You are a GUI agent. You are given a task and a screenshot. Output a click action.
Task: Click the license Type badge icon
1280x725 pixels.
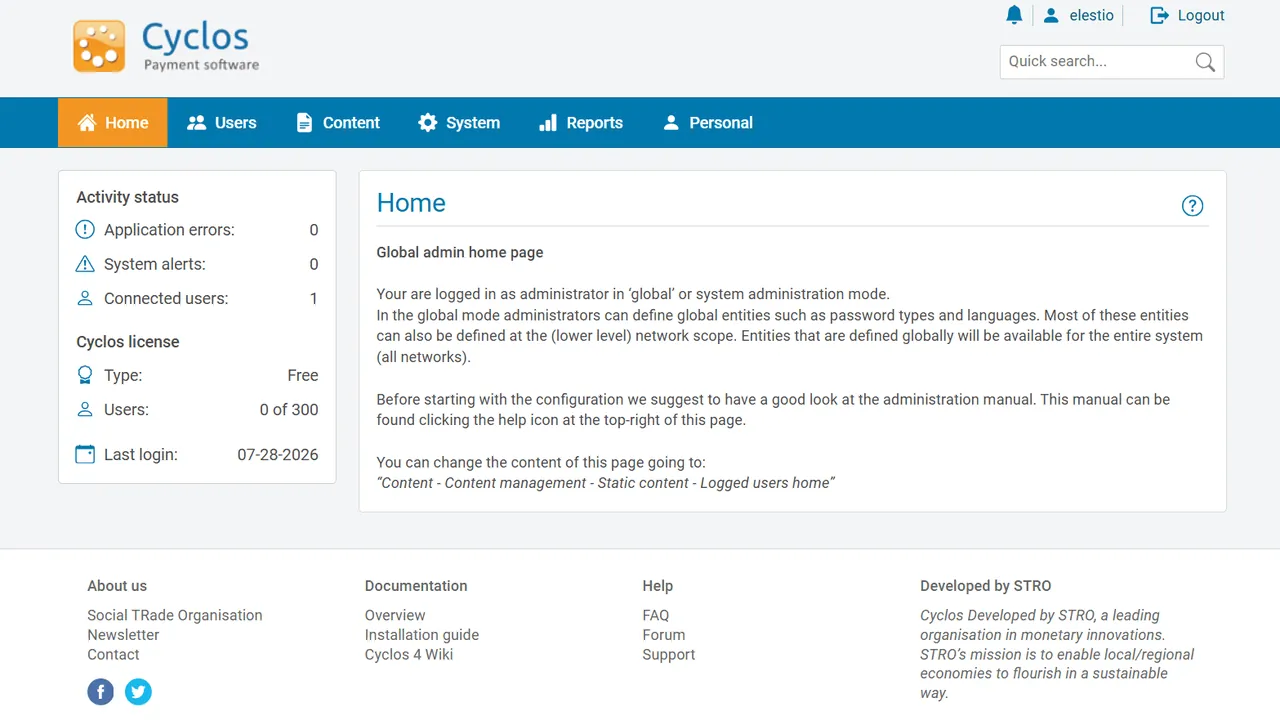[85, 375]
